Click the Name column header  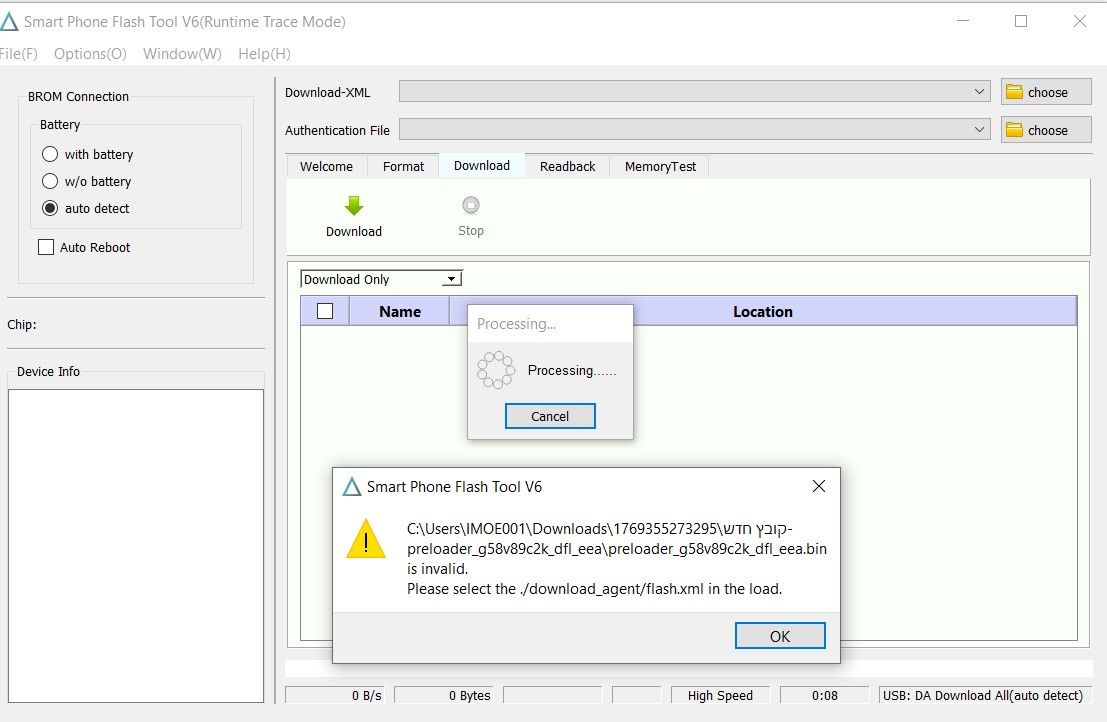[400, 311]
